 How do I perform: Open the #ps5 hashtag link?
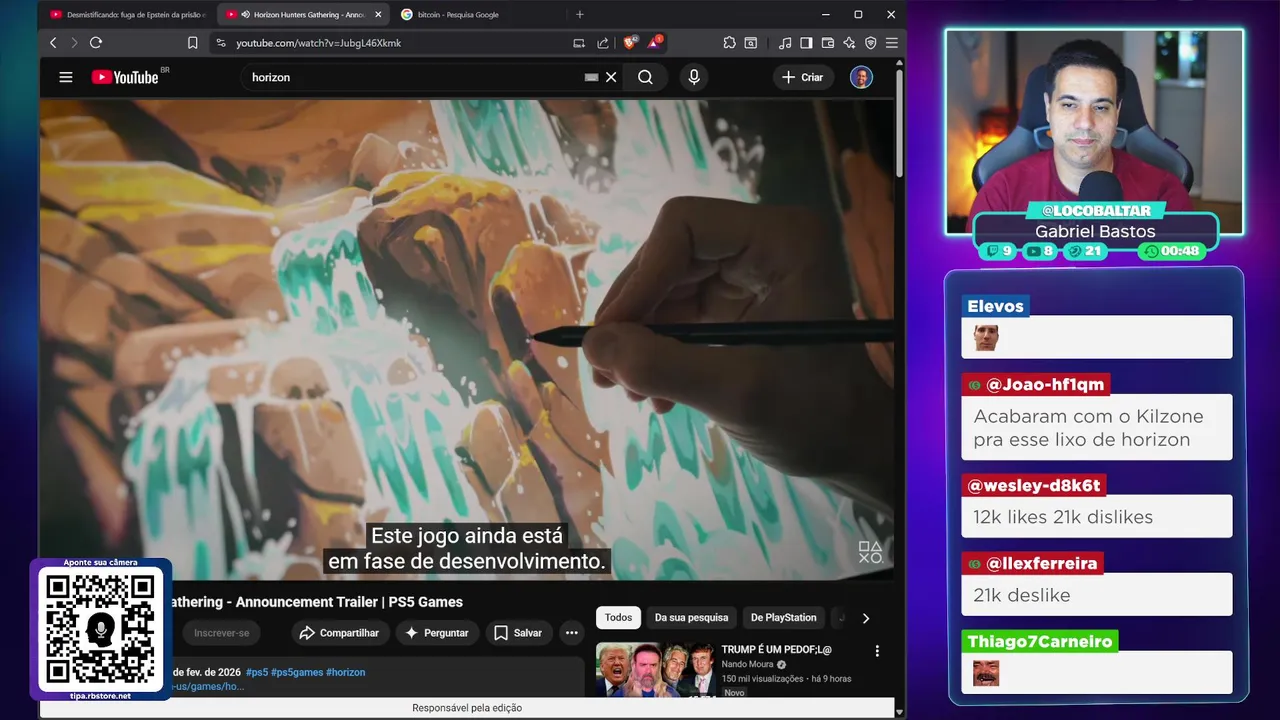[256, 672]
